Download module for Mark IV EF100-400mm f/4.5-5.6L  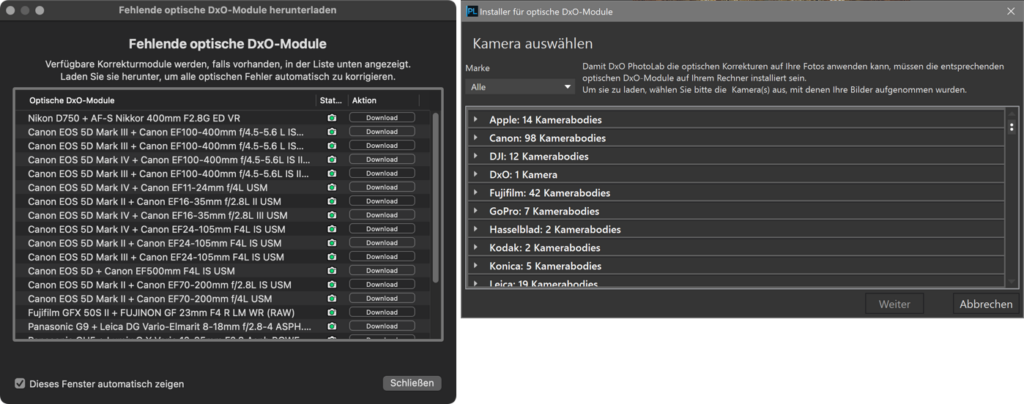coord(382,160)
